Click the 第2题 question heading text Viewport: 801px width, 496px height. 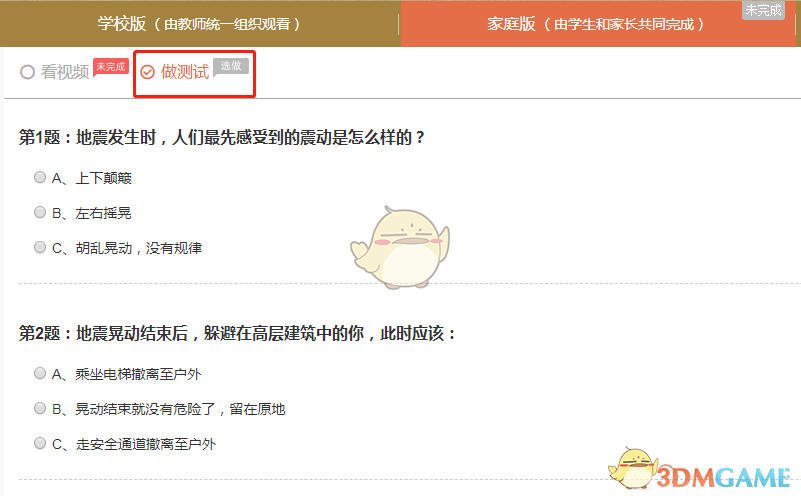pos(237,334)
